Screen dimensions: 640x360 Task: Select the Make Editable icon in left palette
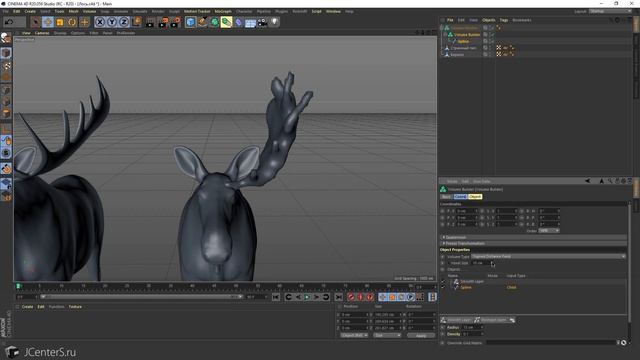click(x=6, y=38)
